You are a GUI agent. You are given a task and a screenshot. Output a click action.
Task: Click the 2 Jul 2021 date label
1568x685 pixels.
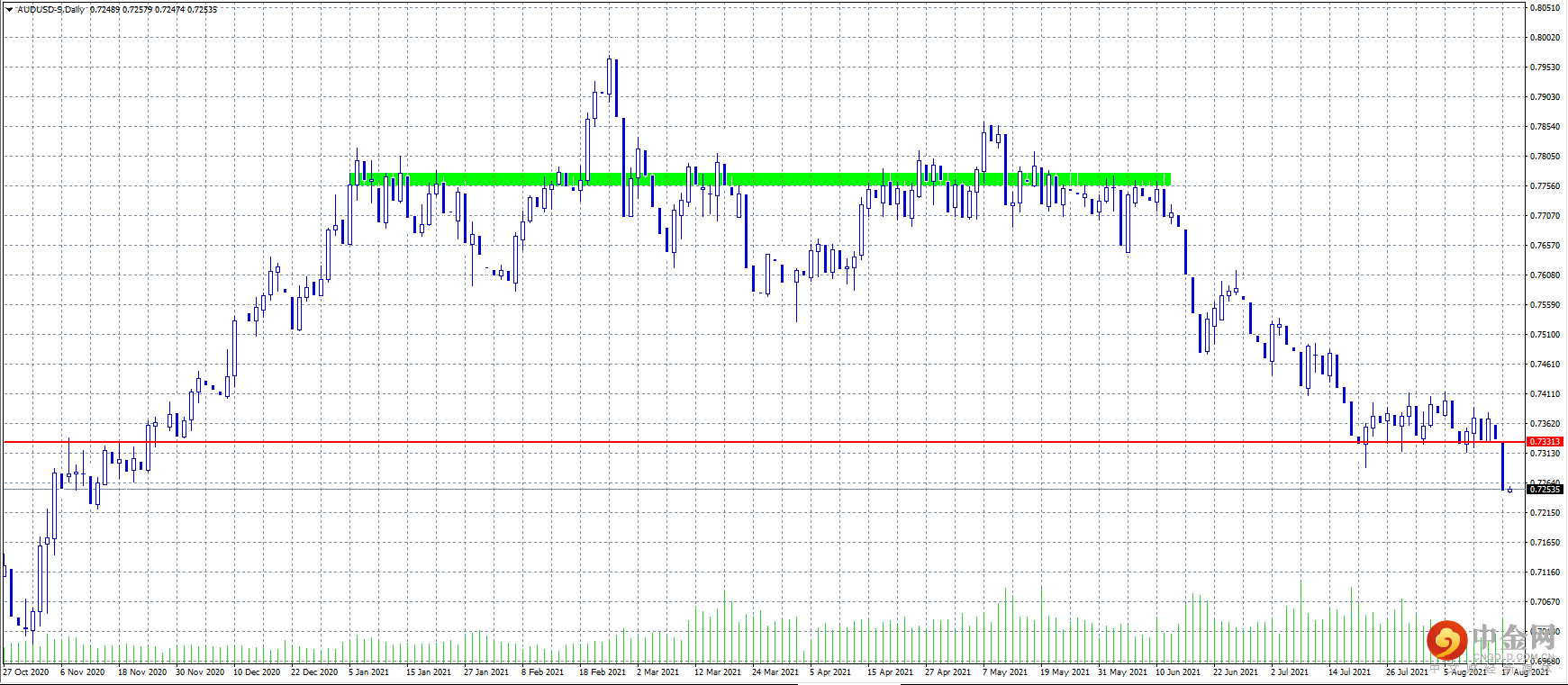1290,671
